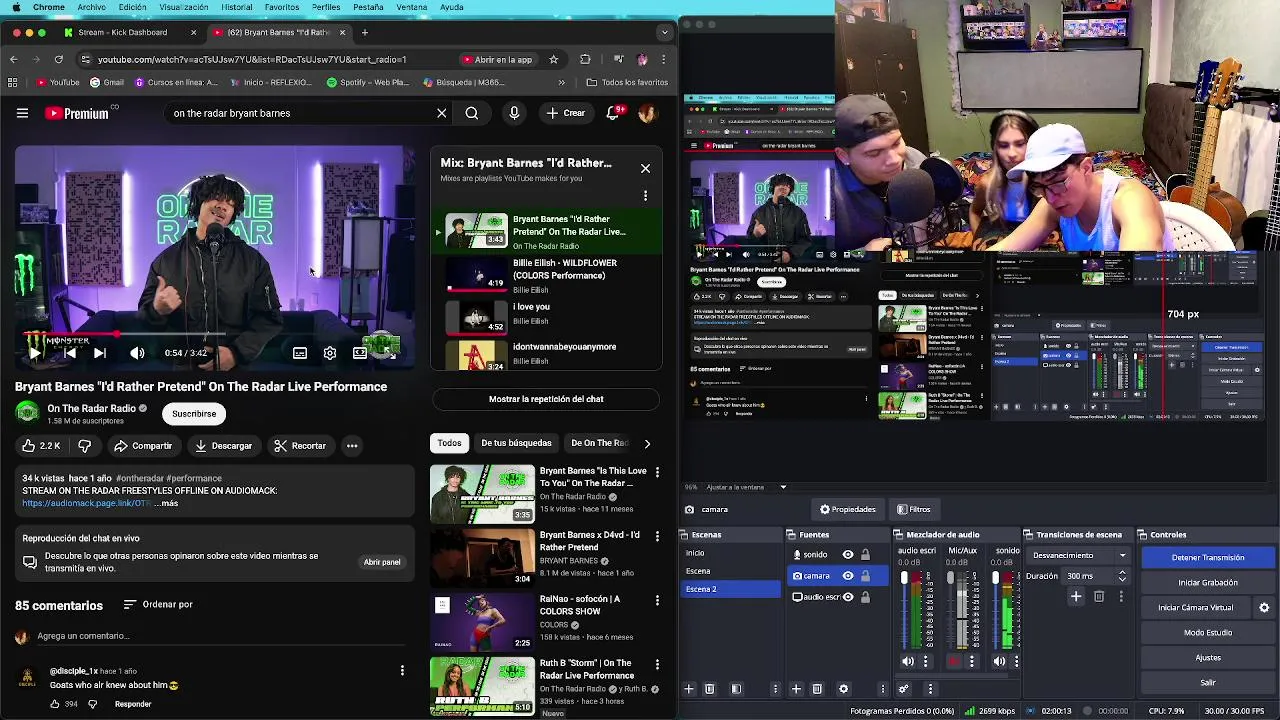Select Billie Eilish WILDFLOWER in the mix
The height and width of the screenshot is (720, 1280).
coord(546,276)
